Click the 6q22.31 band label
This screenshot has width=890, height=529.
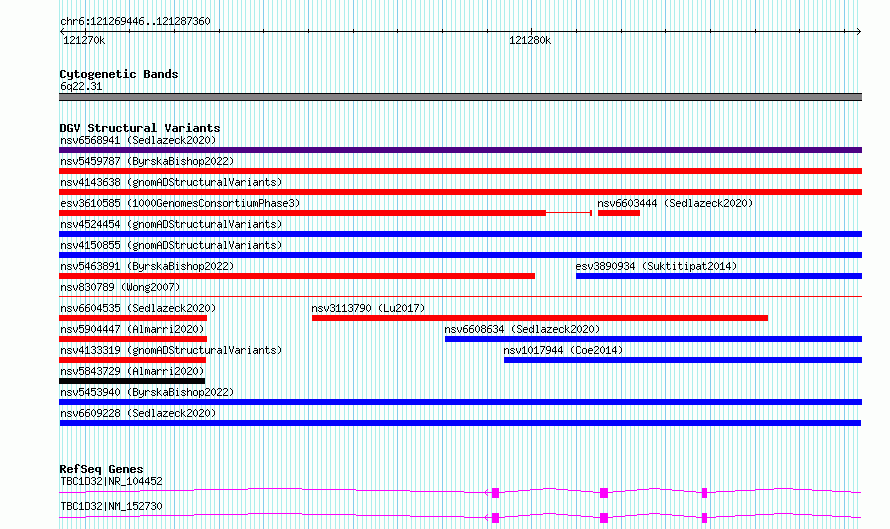click(81, 86)
